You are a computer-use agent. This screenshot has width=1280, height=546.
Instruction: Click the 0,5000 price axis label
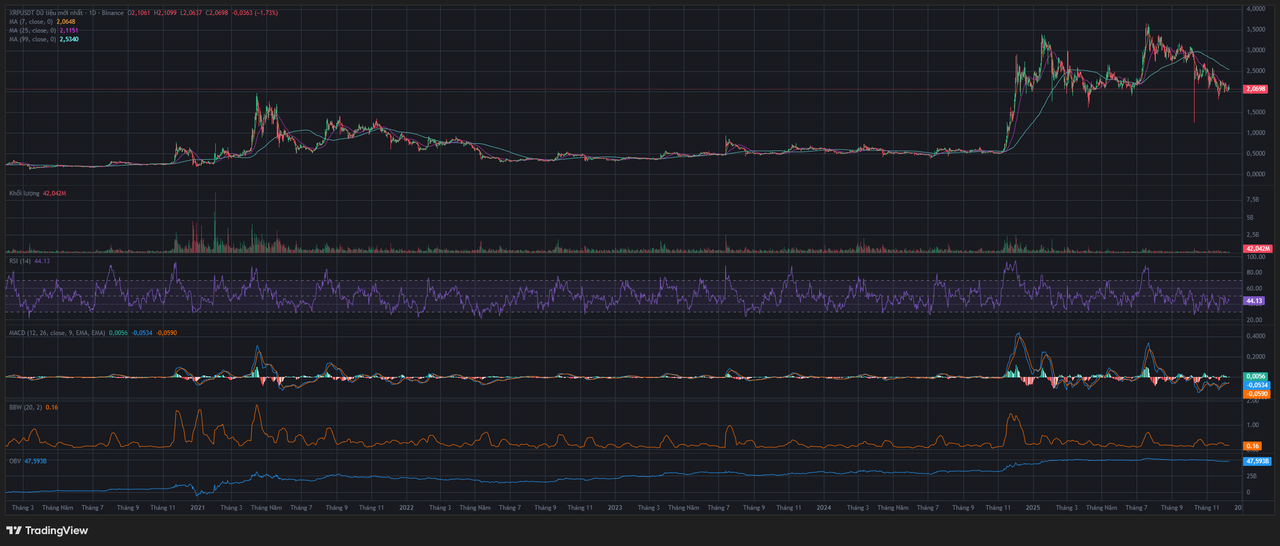click(1255, 152)
